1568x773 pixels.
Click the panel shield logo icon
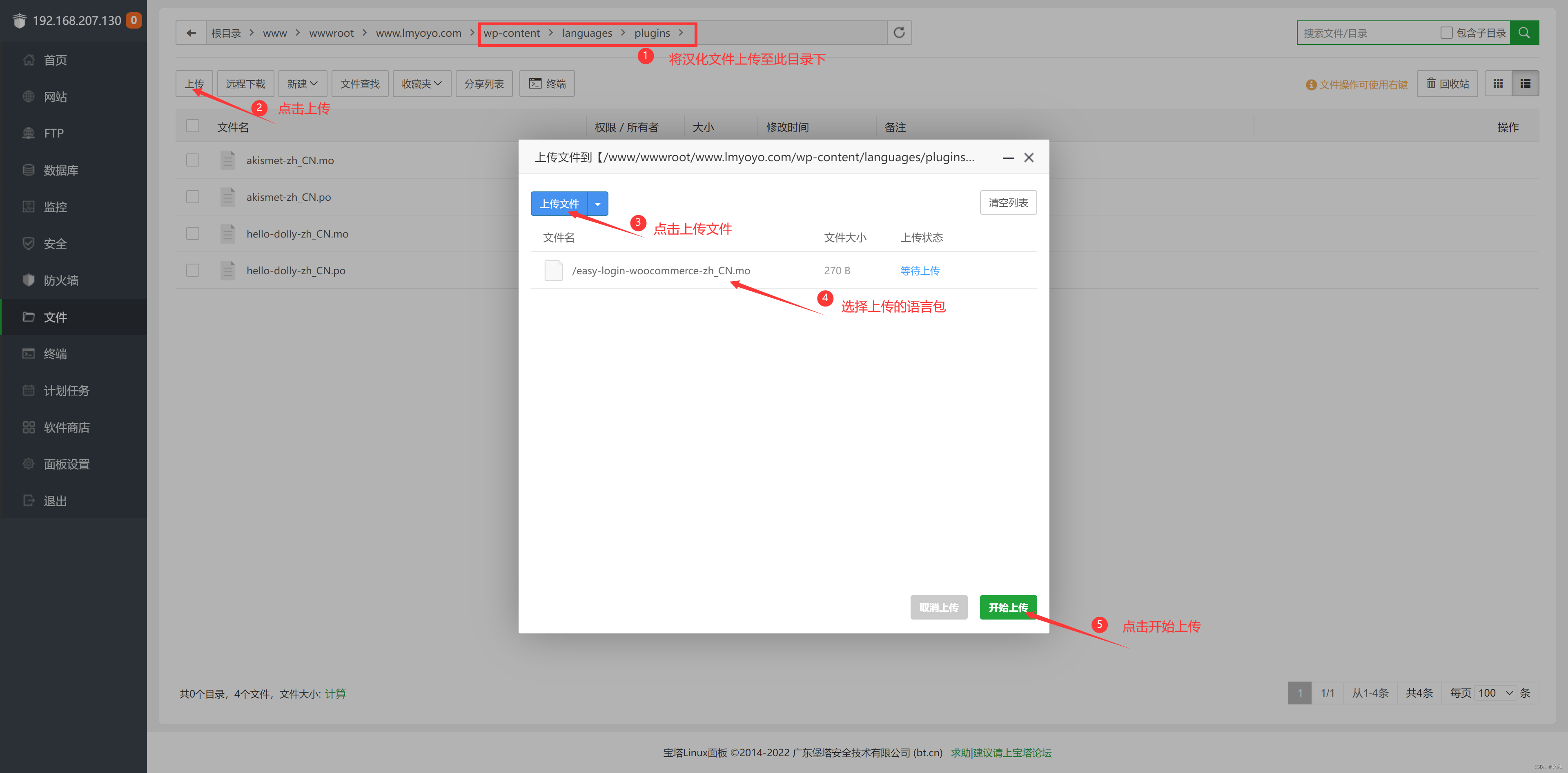click(20, 21)
